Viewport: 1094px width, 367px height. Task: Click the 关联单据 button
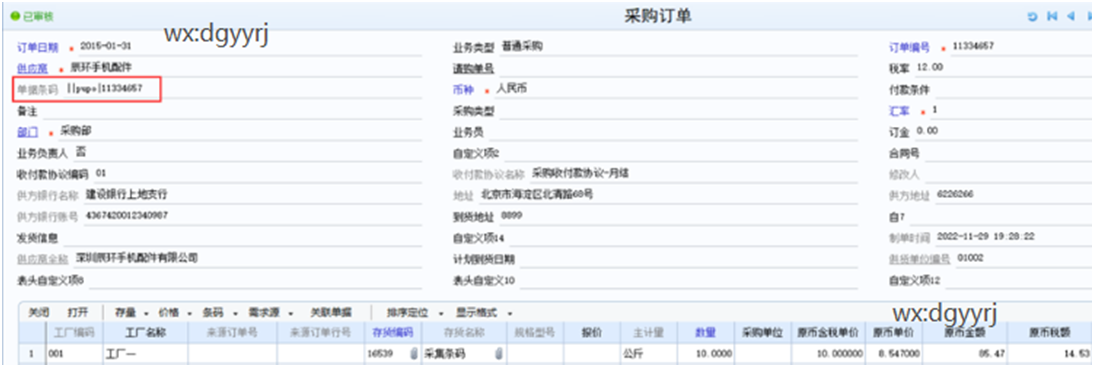pyautogui.click(x=331, y=313)
